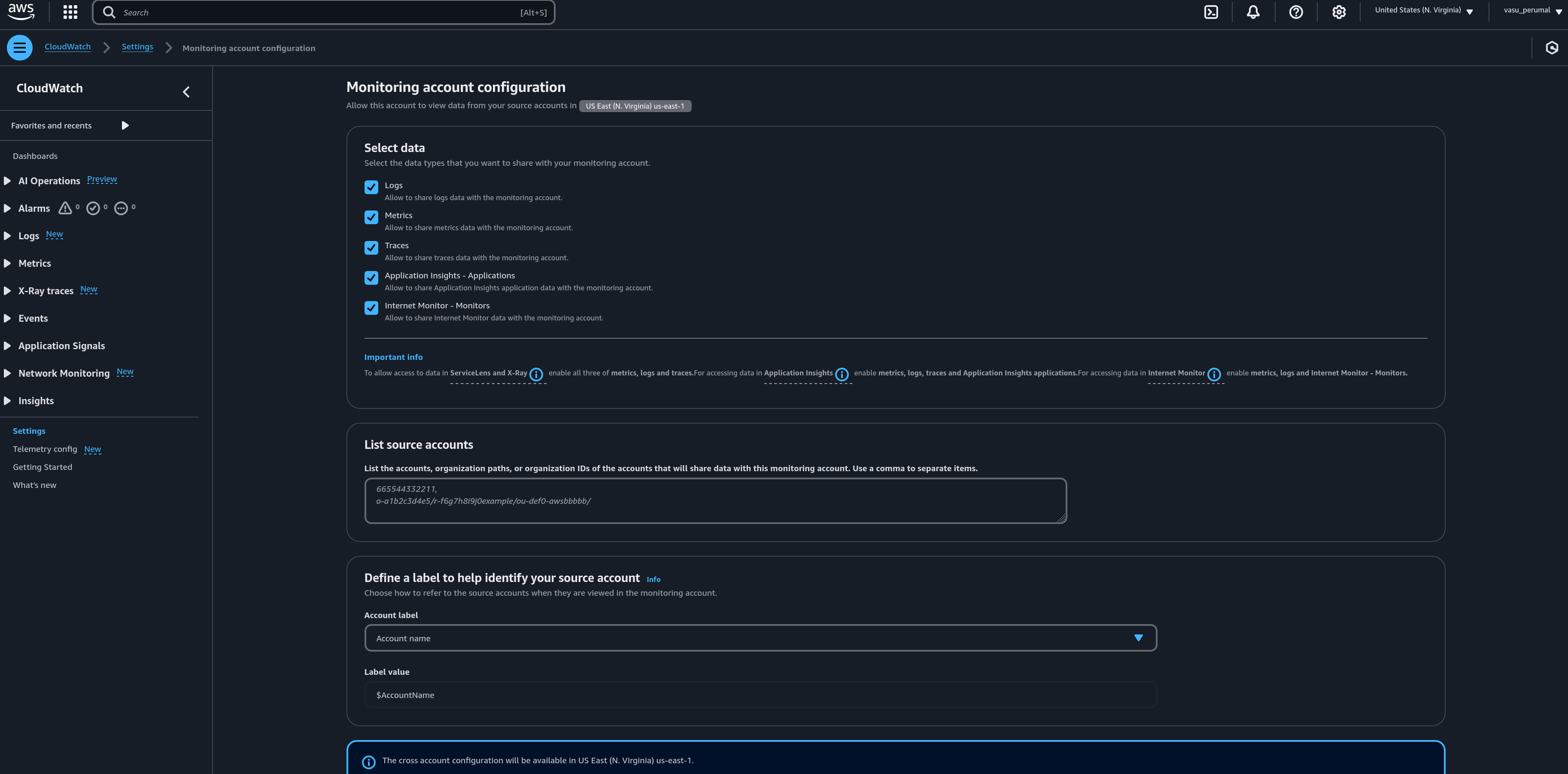Click the OK alarms checkmark icon
The height and width of the screenshot is (774, 1568).
[93, 208]
